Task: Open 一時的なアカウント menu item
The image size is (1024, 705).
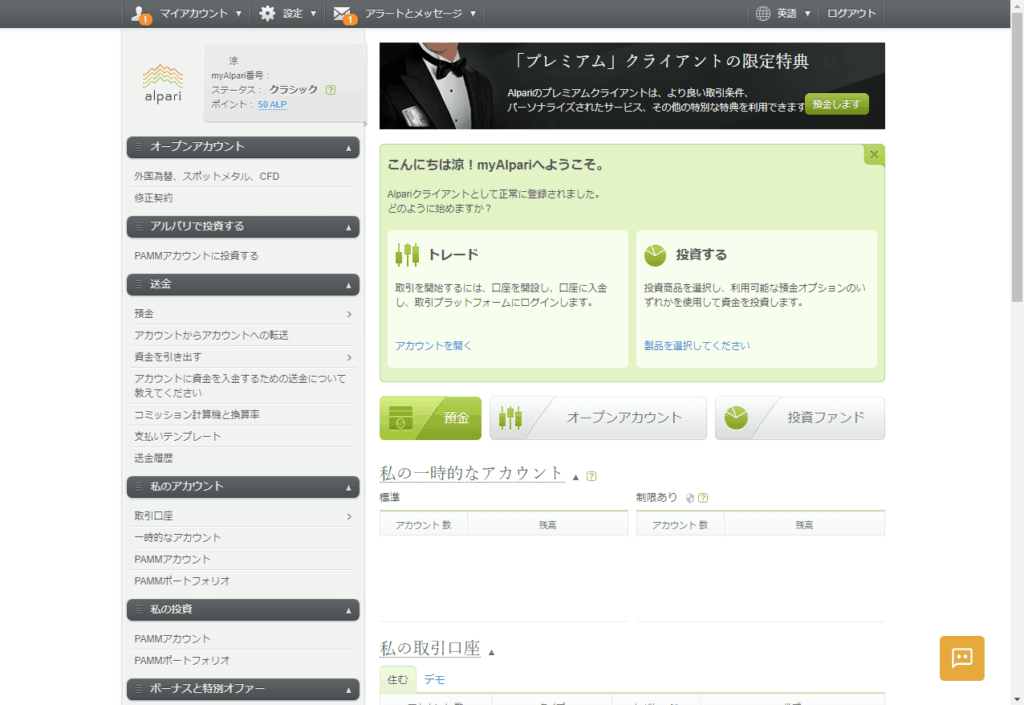Action: (178, 538)
